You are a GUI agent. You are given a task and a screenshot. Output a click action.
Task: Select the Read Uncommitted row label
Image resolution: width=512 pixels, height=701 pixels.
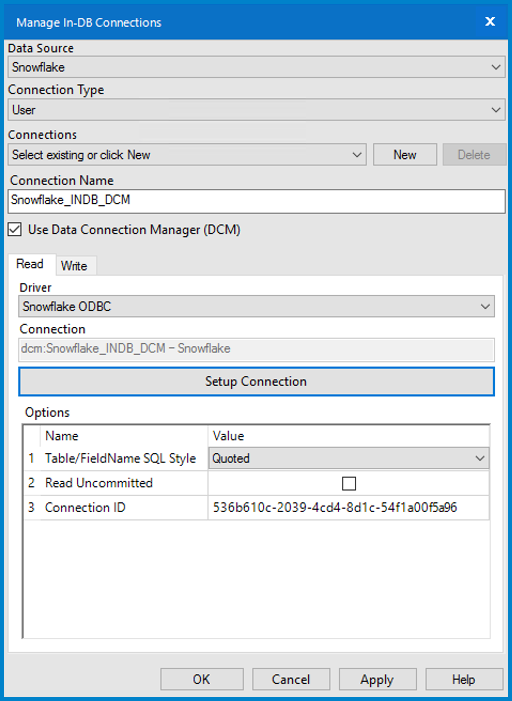(99, 483)
